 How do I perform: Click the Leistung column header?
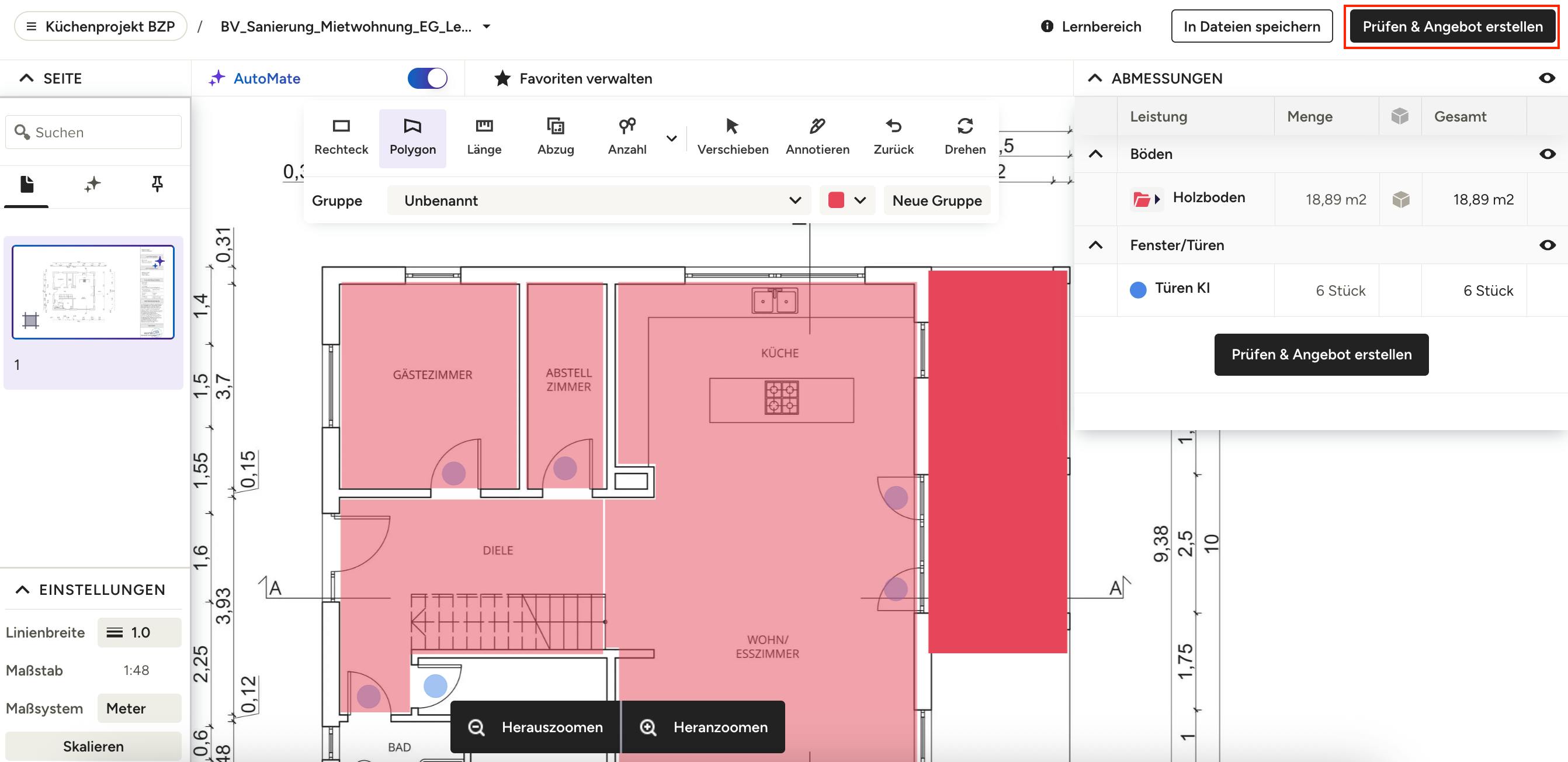coord(1158,116)
